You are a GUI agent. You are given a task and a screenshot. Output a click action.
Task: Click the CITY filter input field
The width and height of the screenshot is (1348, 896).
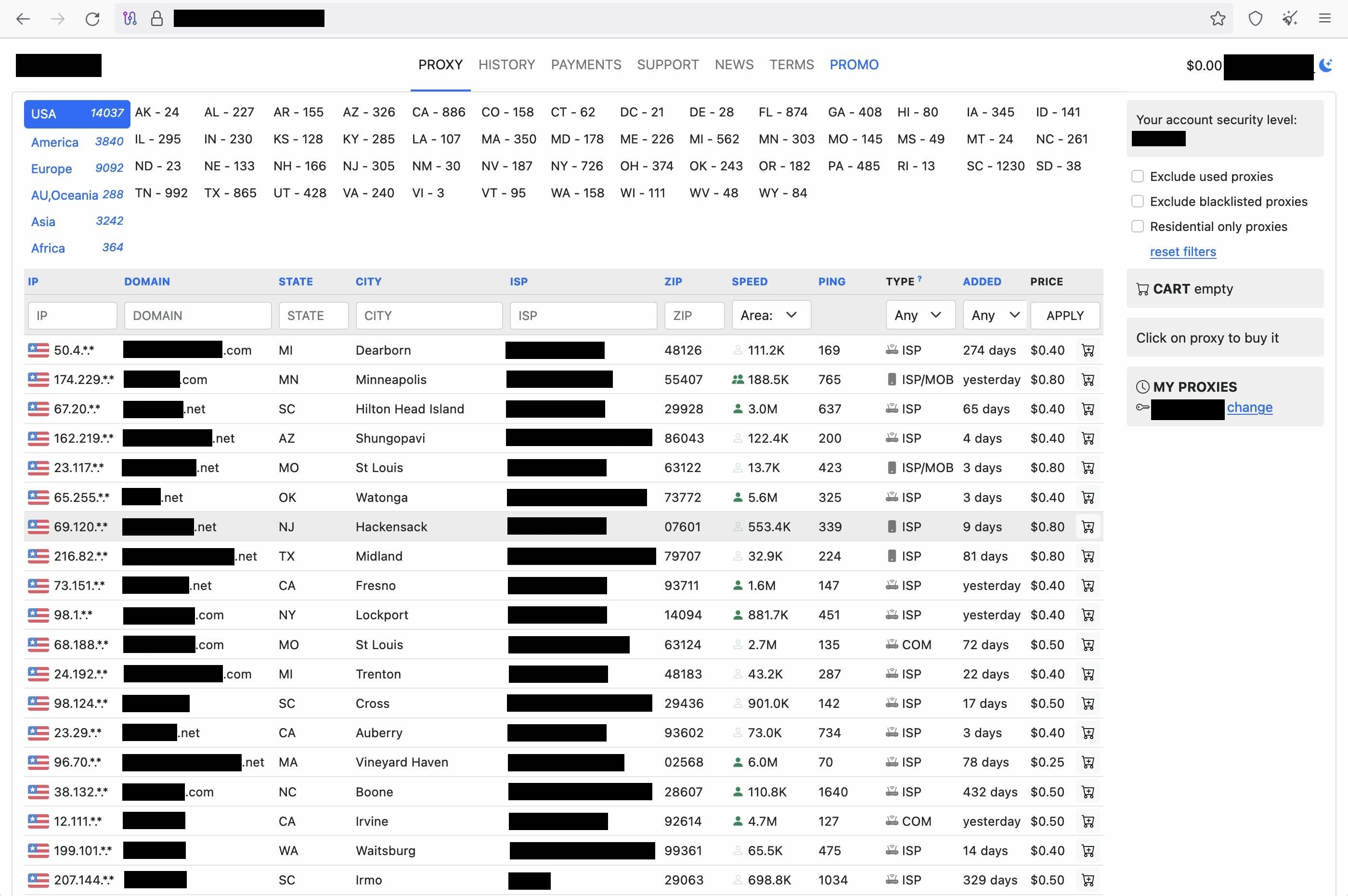pyautogui.click(x=429, y=316)
